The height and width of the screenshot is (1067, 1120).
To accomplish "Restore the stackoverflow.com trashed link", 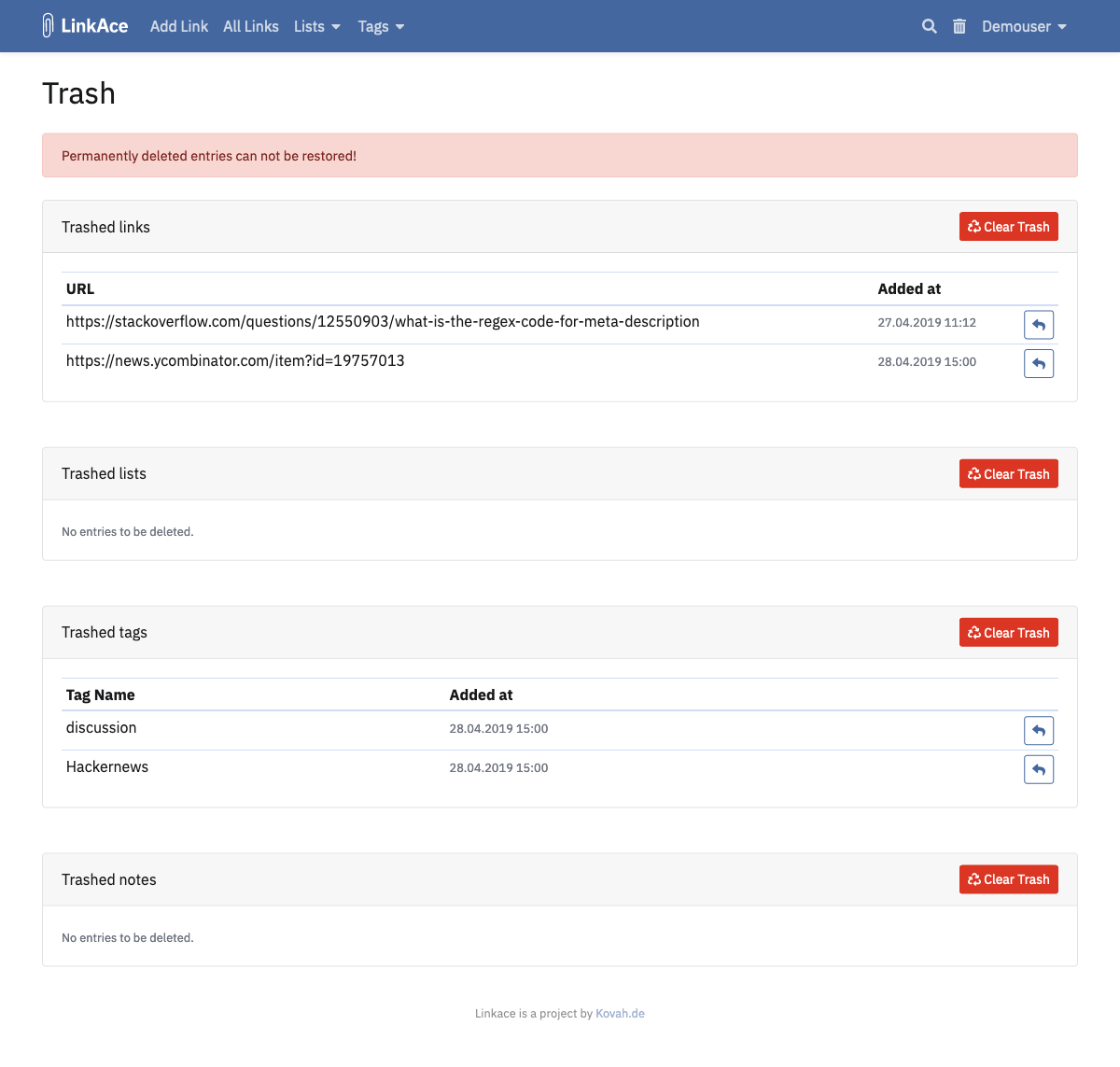I will (x=1039, y=324).
